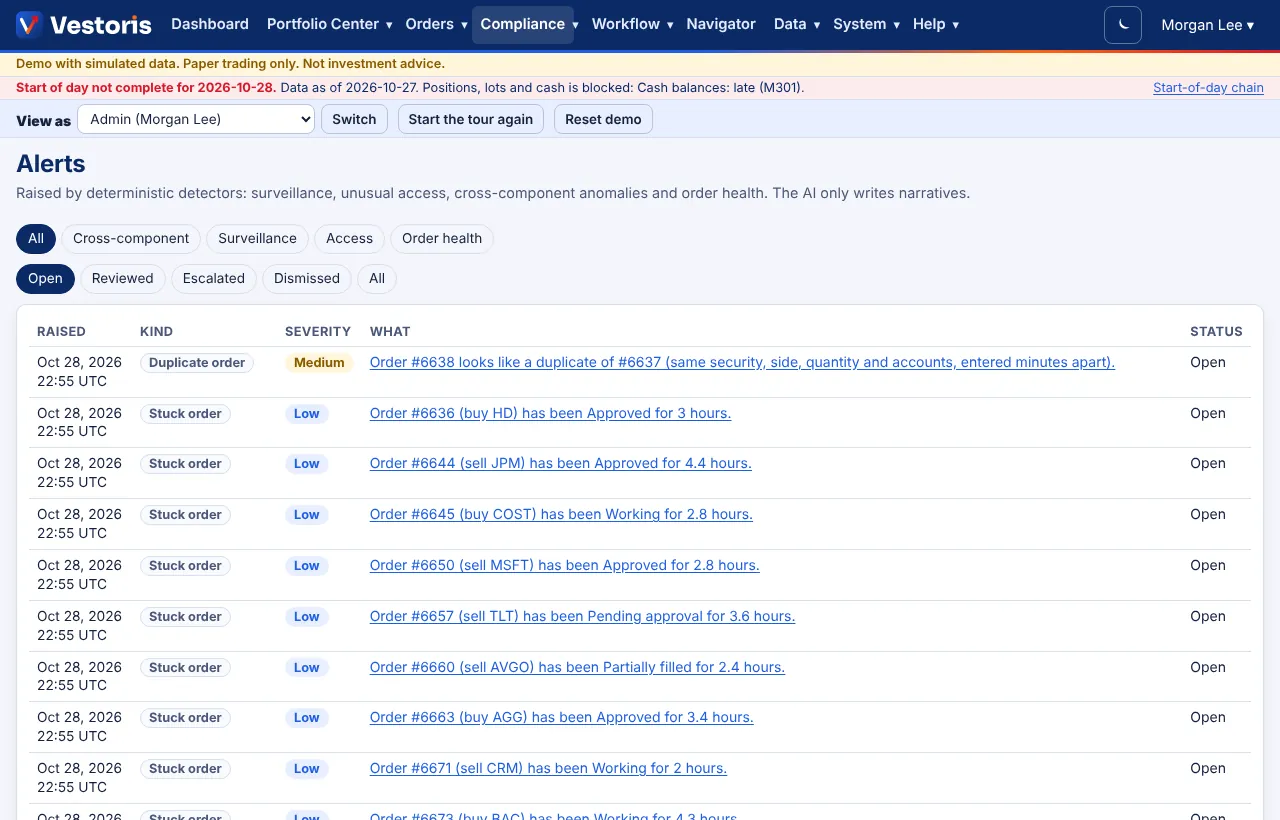Filter alerts by Order health

(442, 238)
